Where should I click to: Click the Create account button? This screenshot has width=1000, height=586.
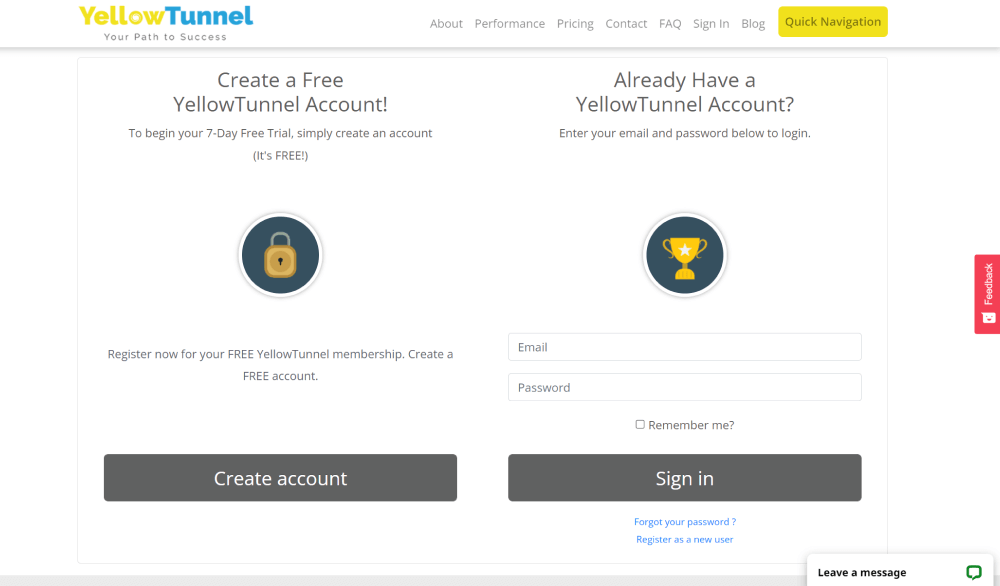click(x=280, y=478)
